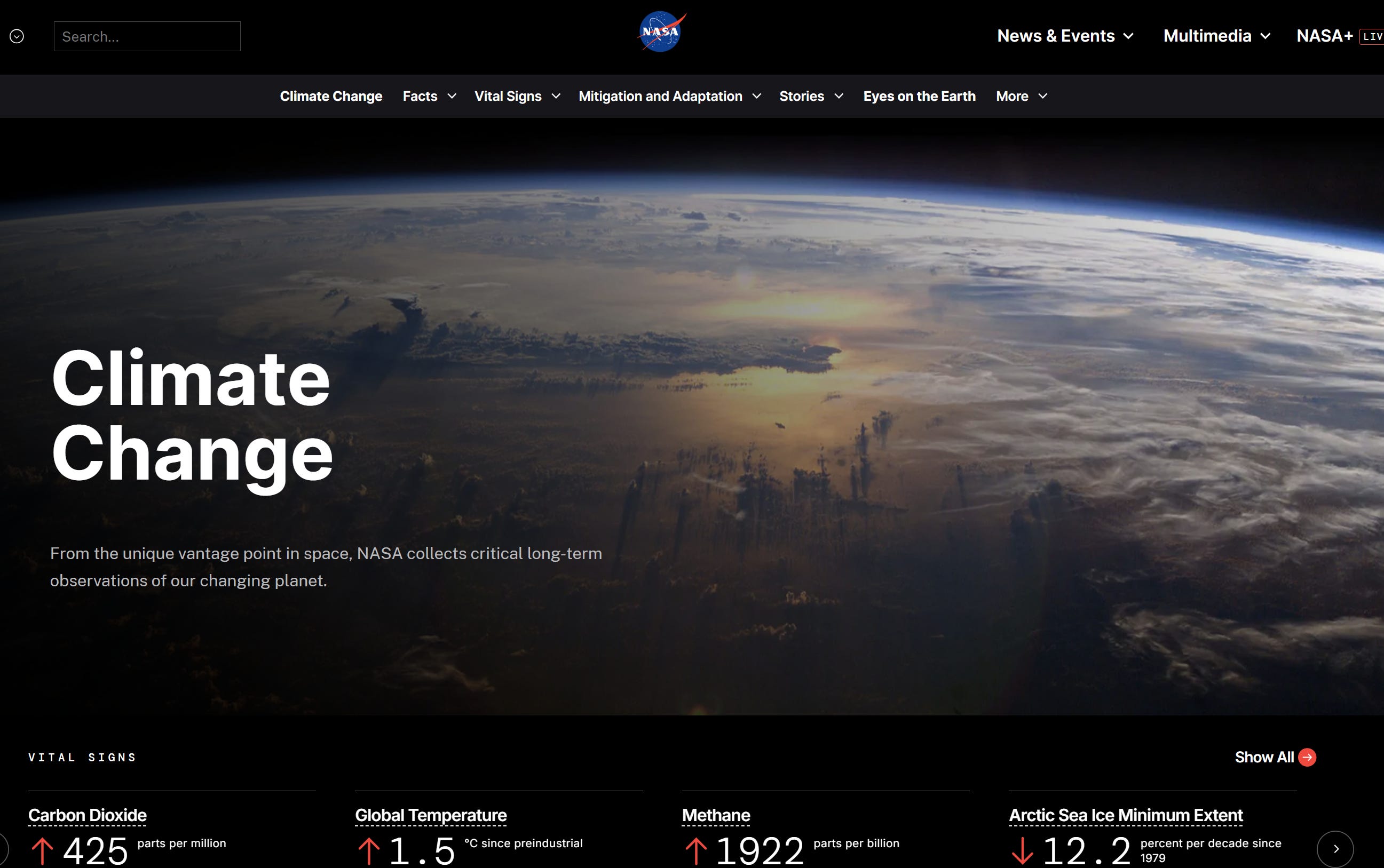The image size is (1384, 868).
Task: Open the Methane vital sign
Action: [716, 815]
